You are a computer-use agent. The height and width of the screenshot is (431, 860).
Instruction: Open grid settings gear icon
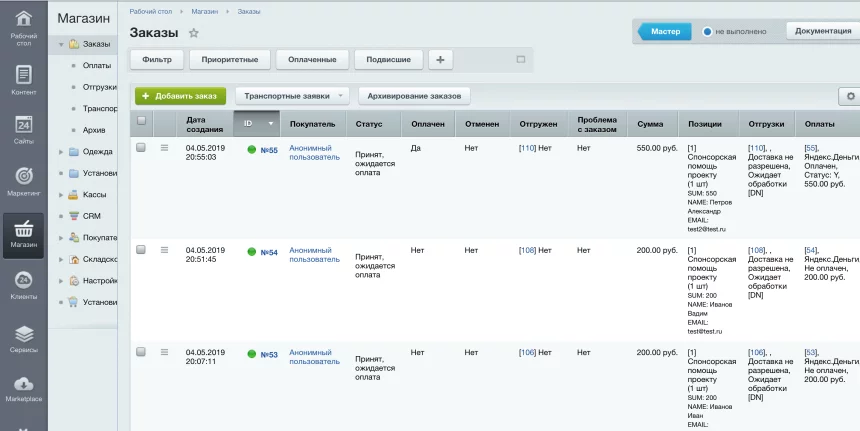[851, 97]
